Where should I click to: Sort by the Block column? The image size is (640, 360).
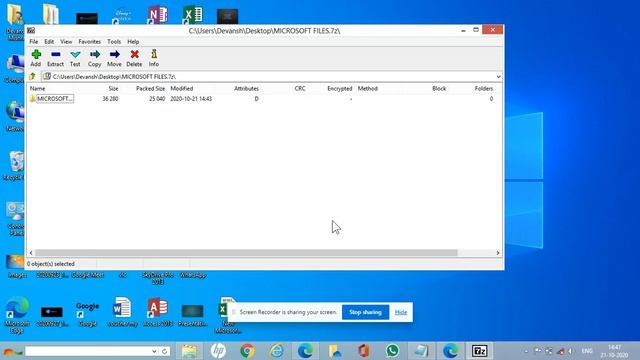[439, 89]
